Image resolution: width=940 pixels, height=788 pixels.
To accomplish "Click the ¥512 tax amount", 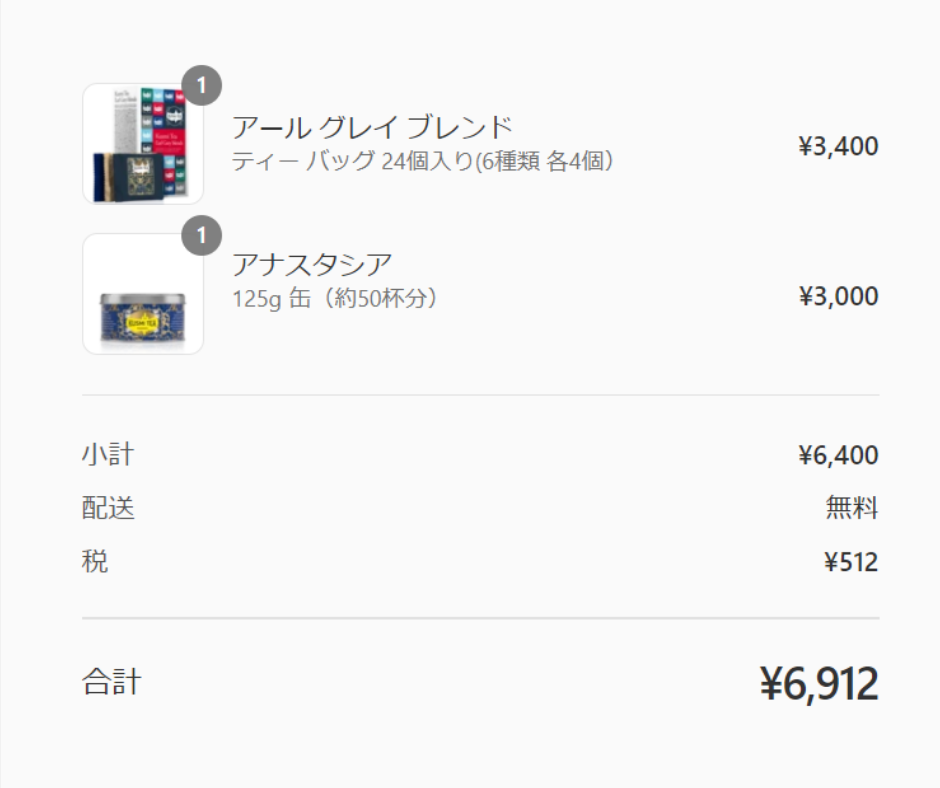I will (851, 562).
